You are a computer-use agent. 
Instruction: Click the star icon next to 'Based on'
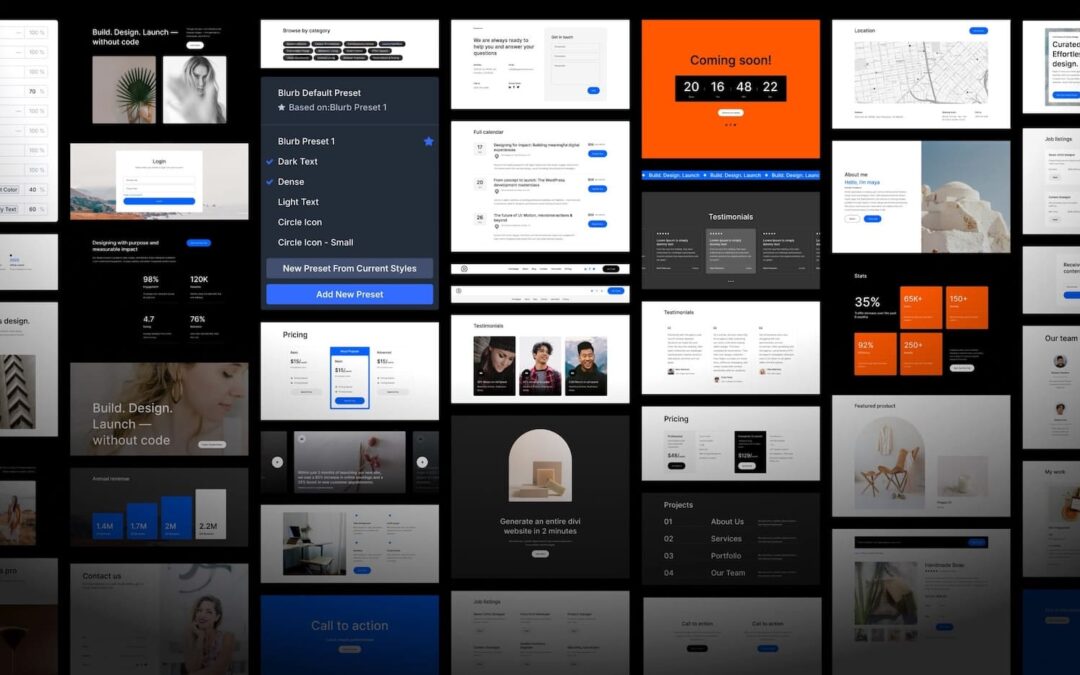pyautogui.click(x=281, y=107)
